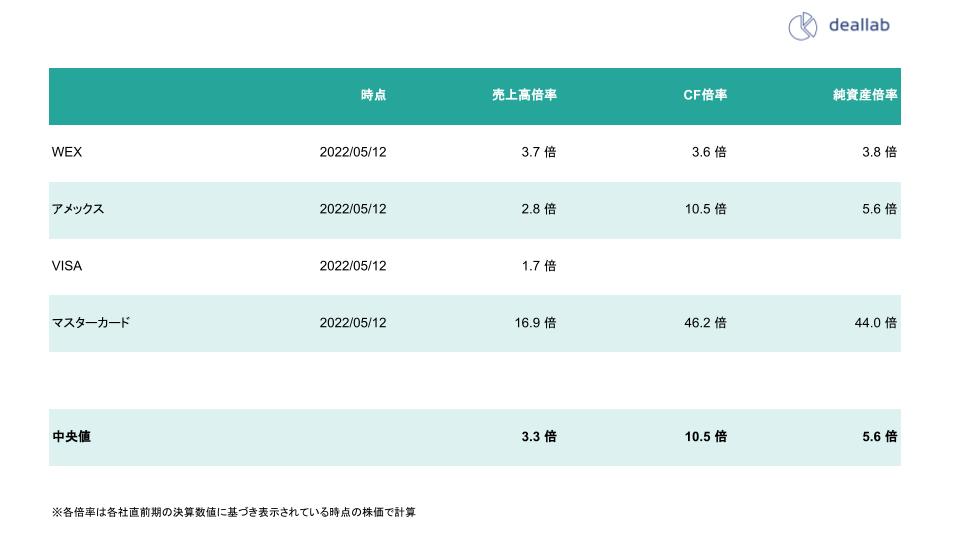
Task: Select the CF倍率 column header
Action: tap(705, 95)
